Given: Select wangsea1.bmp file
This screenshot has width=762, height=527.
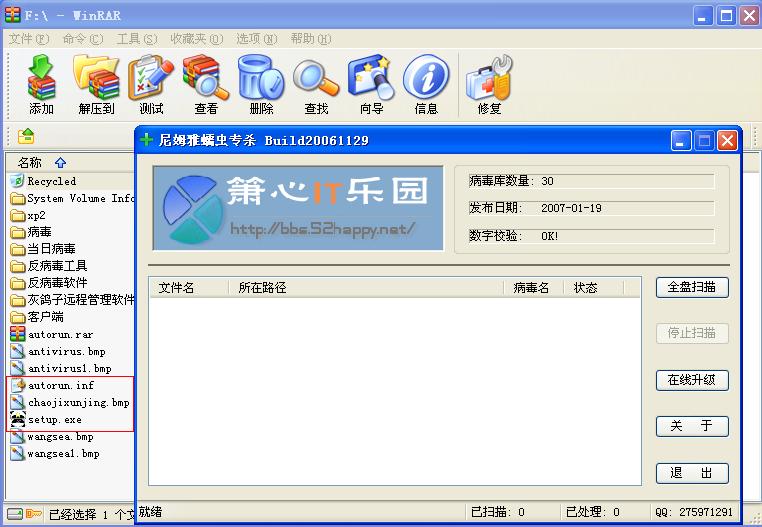Looking at the screenshot, I should (55, 453).
